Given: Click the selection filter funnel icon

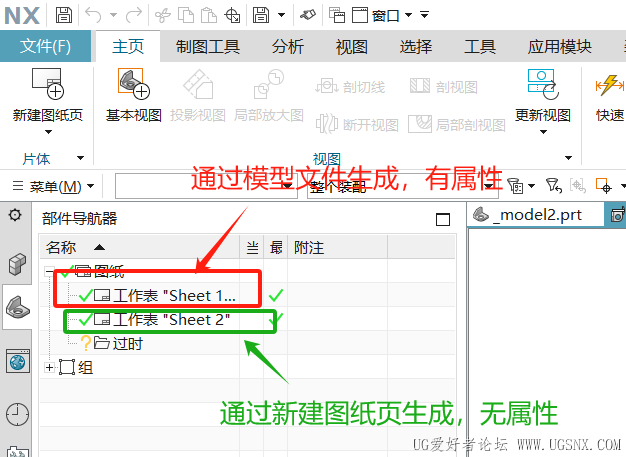Looking at the screenshot, I should point(516,186).
